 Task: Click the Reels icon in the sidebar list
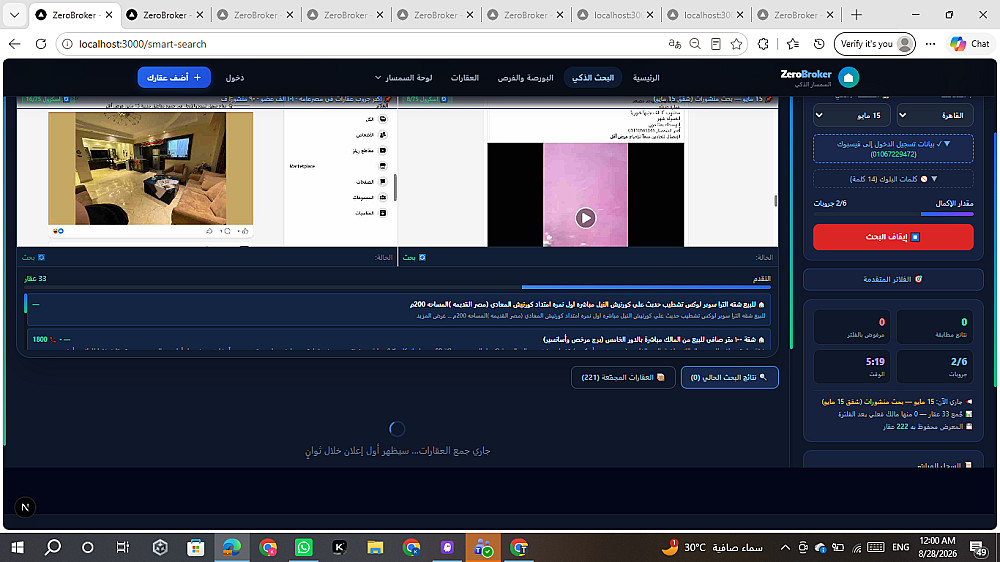pyautogui.click(x=383, y=151)
